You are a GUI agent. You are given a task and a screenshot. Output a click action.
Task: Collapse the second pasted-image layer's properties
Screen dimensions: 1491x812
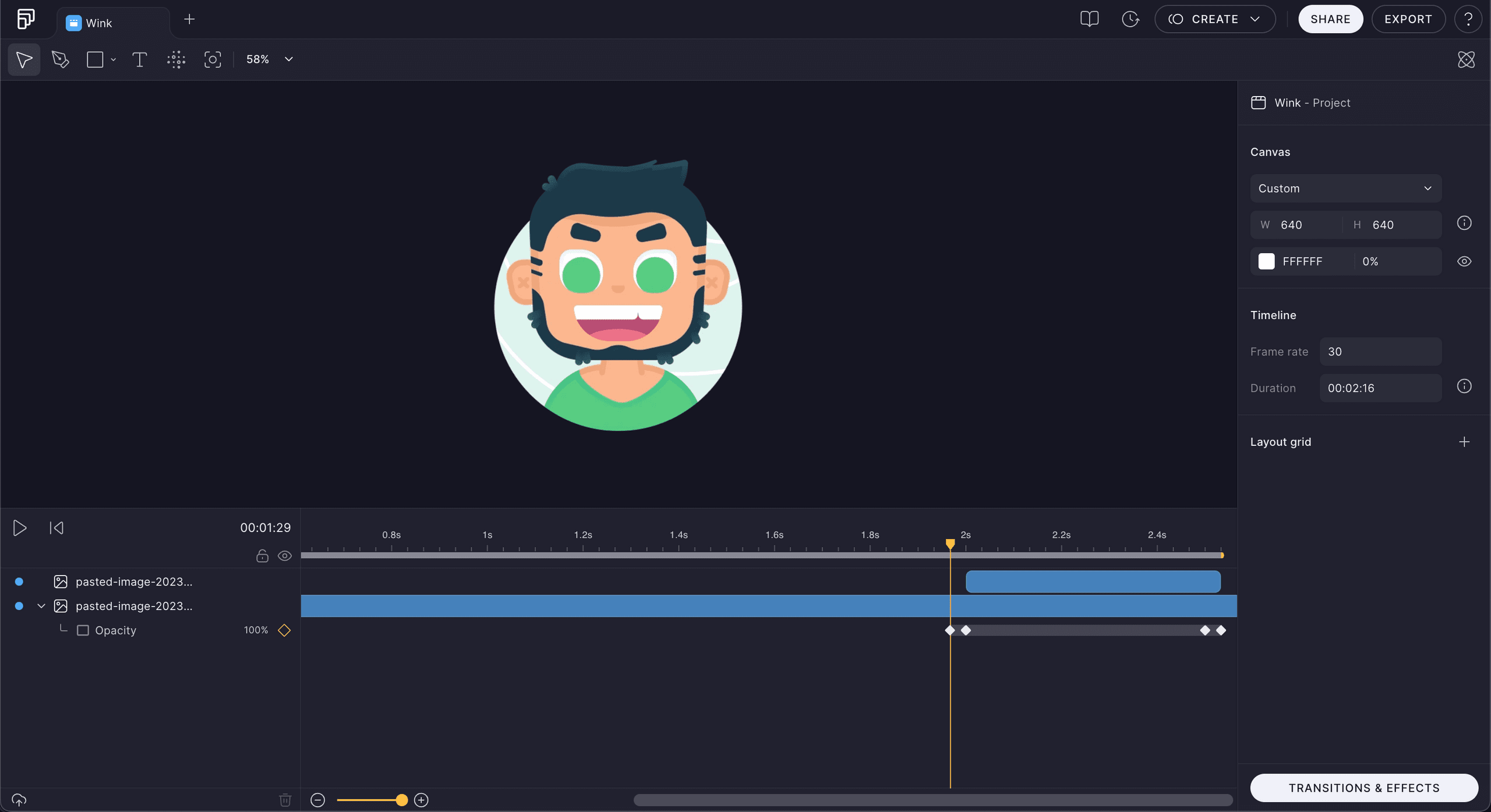point(41,605)
